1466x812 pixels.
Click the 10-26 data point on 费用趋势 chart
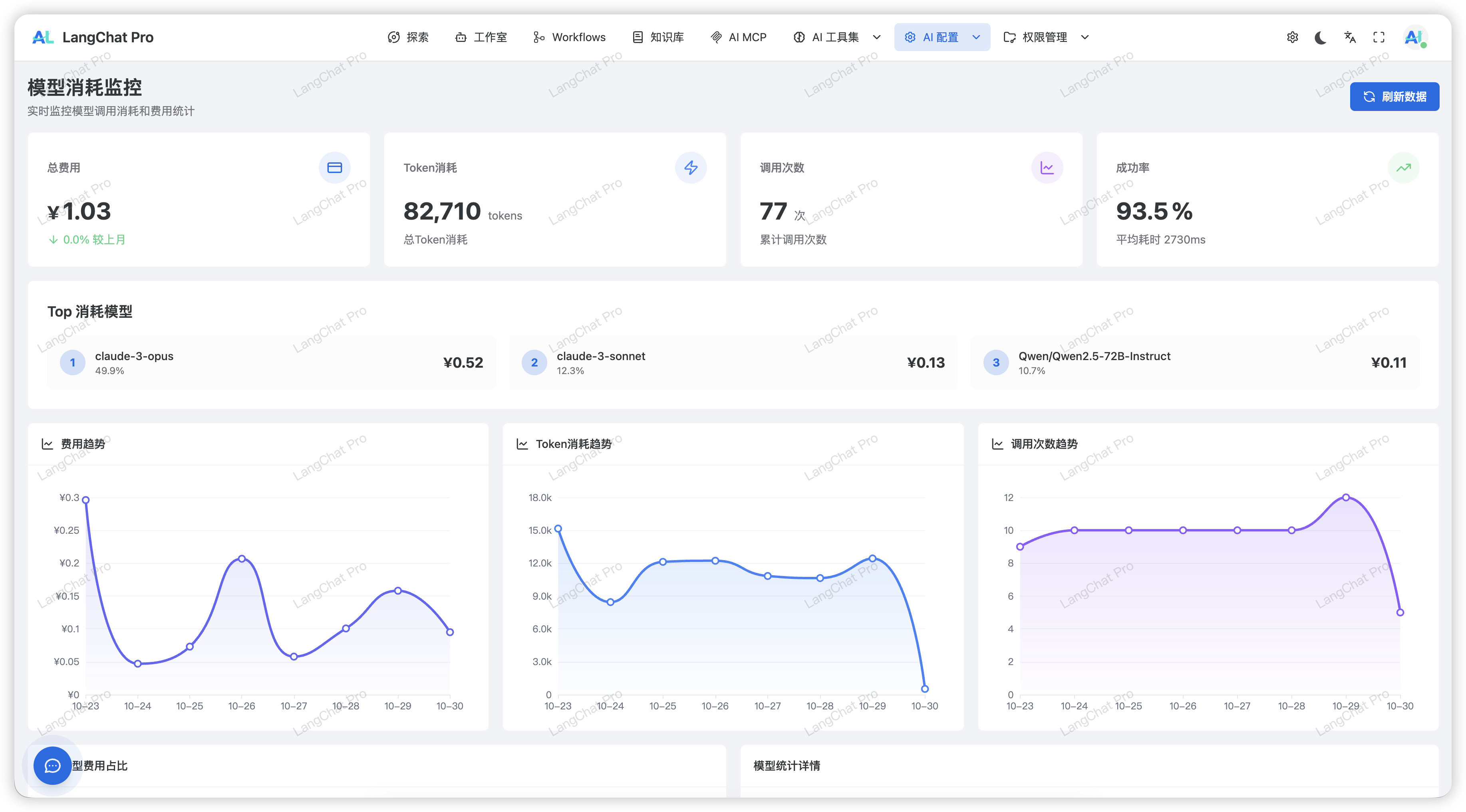(242, 558)
